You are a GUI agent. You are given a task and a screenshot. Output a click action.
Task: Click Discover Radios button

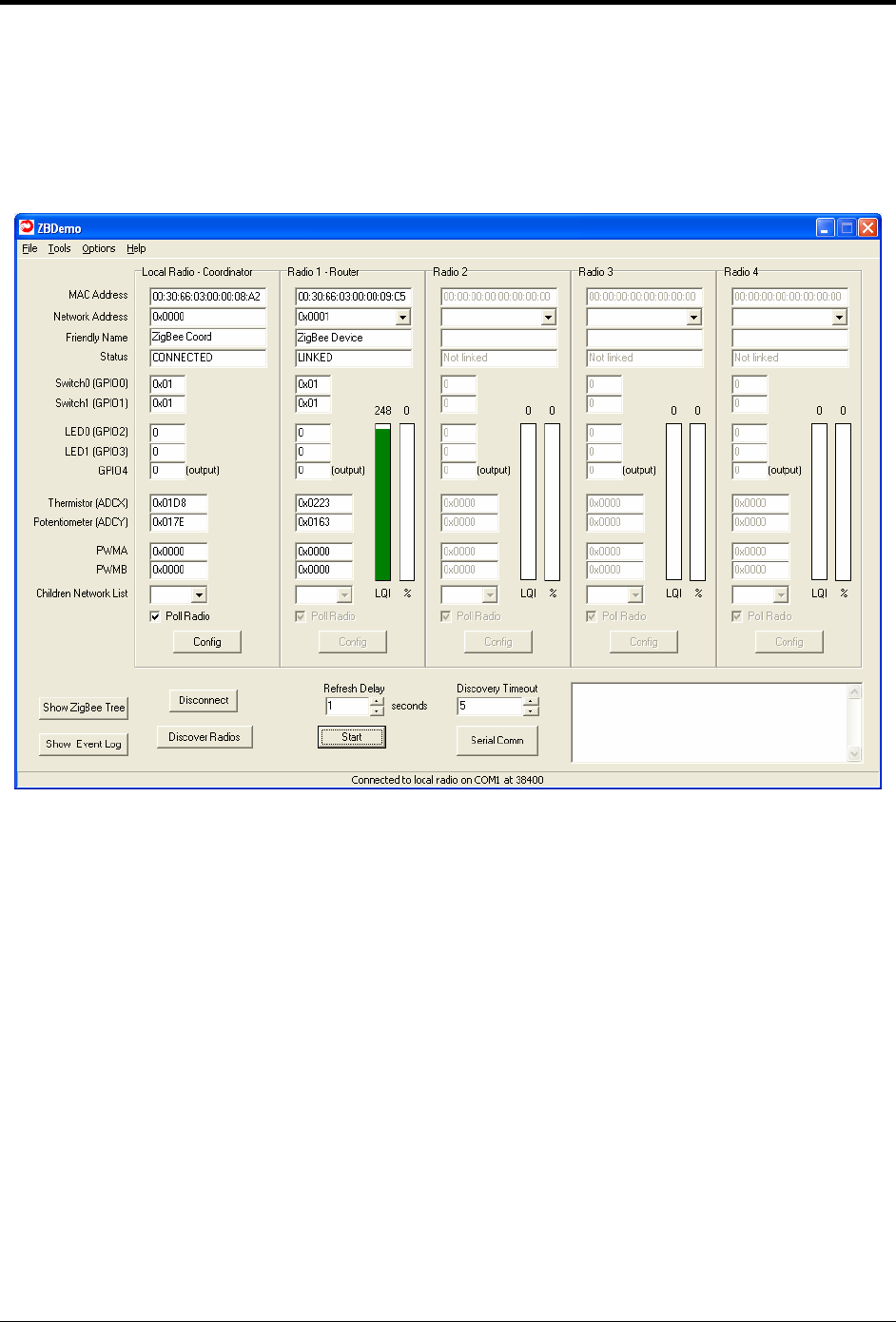(x=205, y=737)
